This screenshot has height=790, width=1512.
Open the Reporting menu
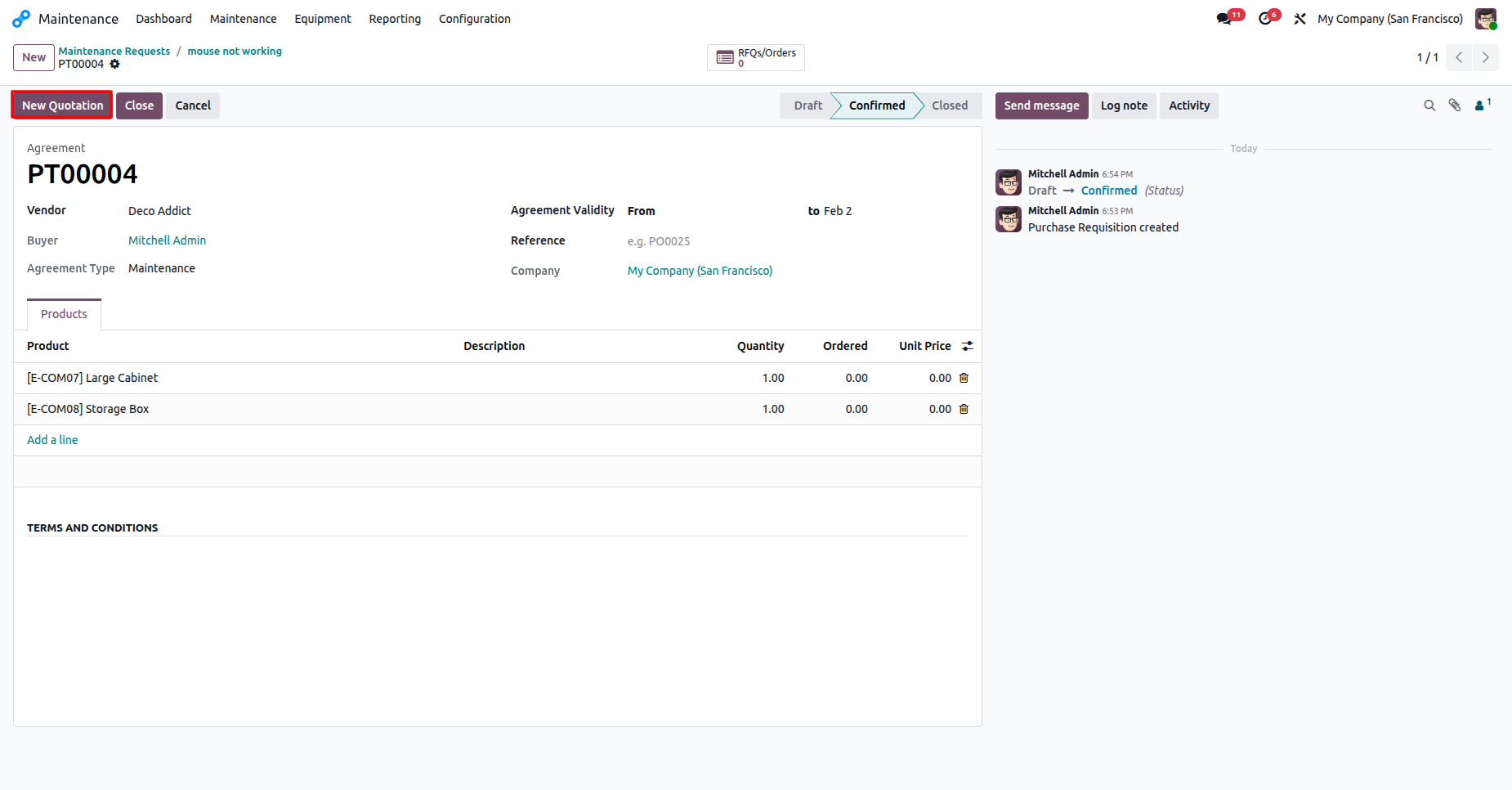point(395,18)
